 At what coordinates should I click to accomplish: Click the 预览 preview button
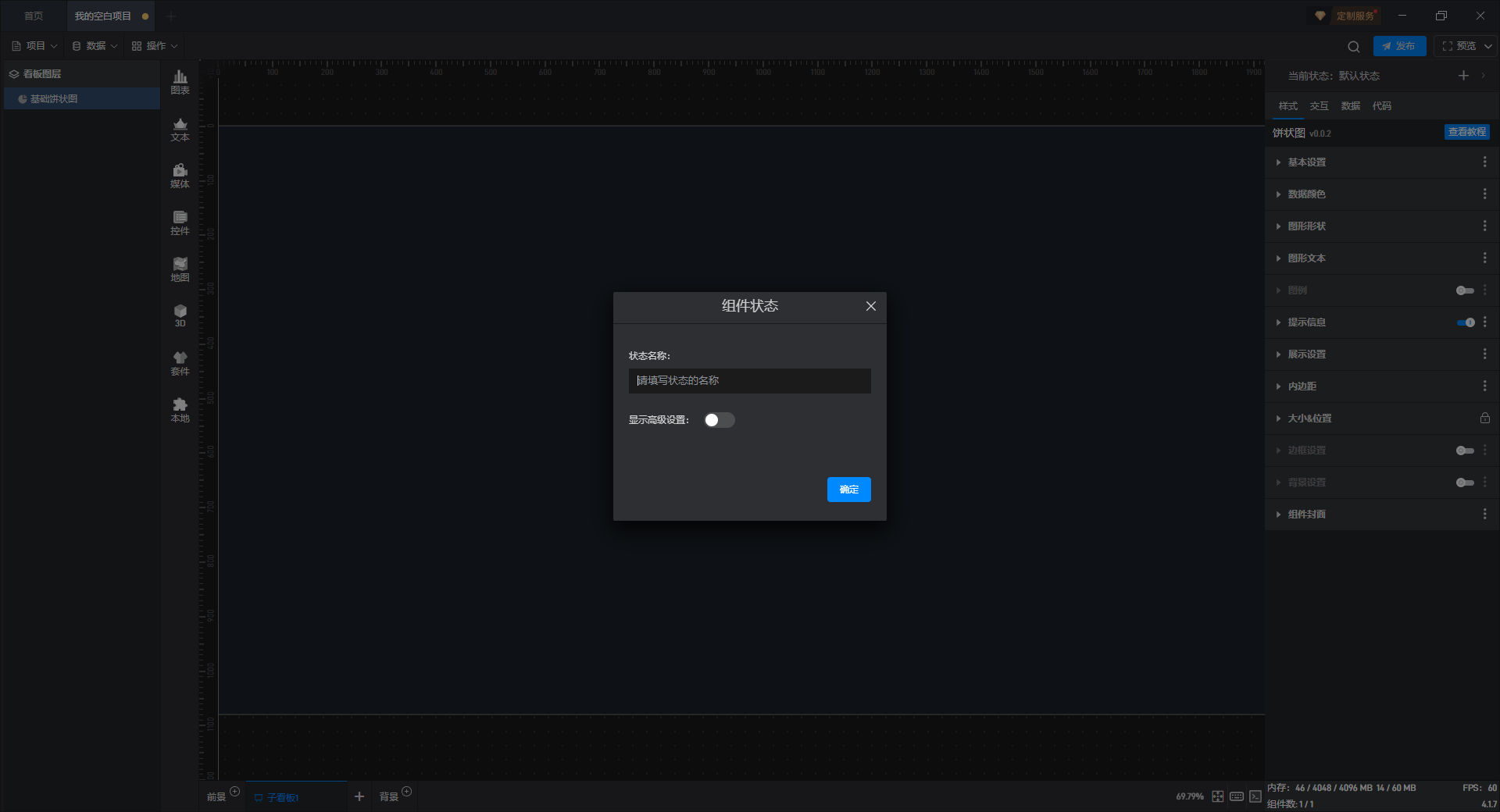point(1459,46)
